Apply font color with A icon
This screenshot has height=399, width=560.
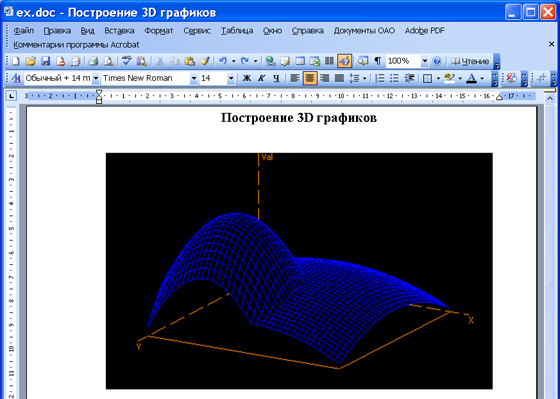(472, 78)
